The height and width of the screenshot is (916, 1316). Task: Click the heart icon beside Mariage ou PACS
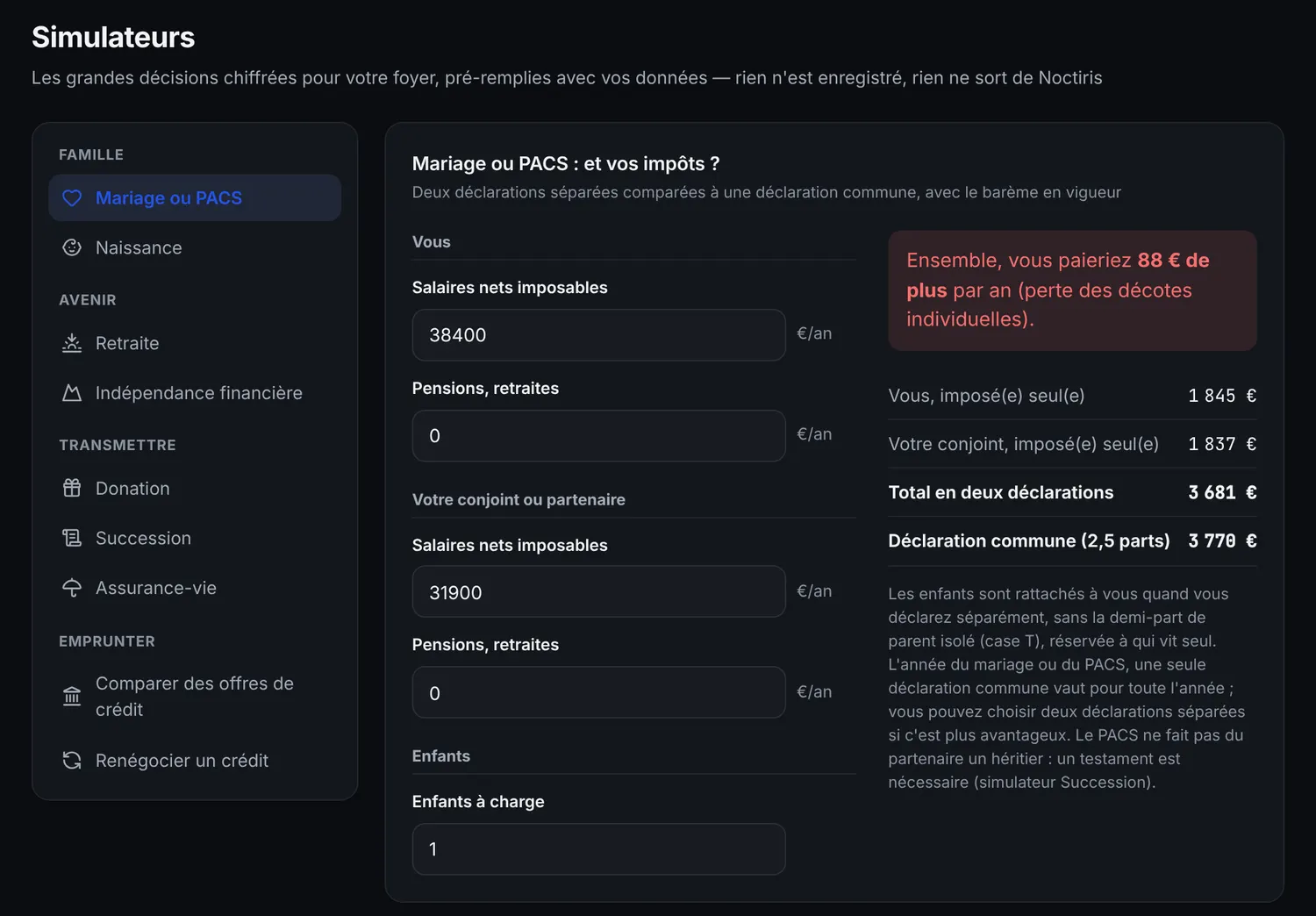click(x=72, y=198)
